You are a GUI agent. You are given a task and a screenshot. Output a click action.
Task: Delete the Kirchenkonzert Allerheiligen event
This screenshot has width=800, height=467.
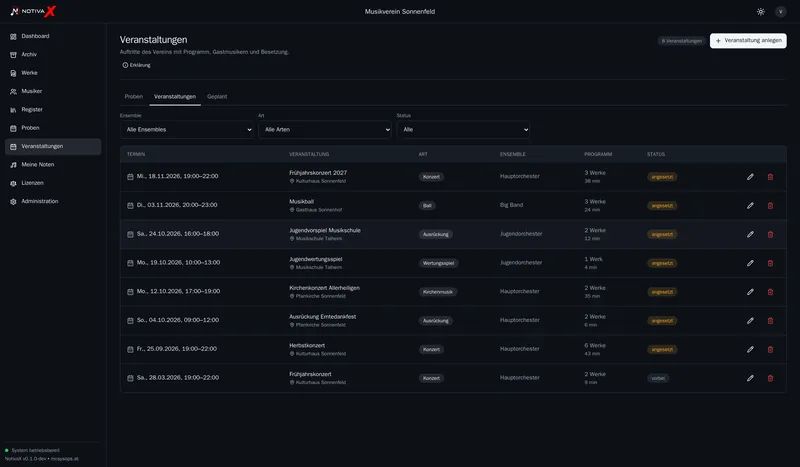[x=770, y=291]
